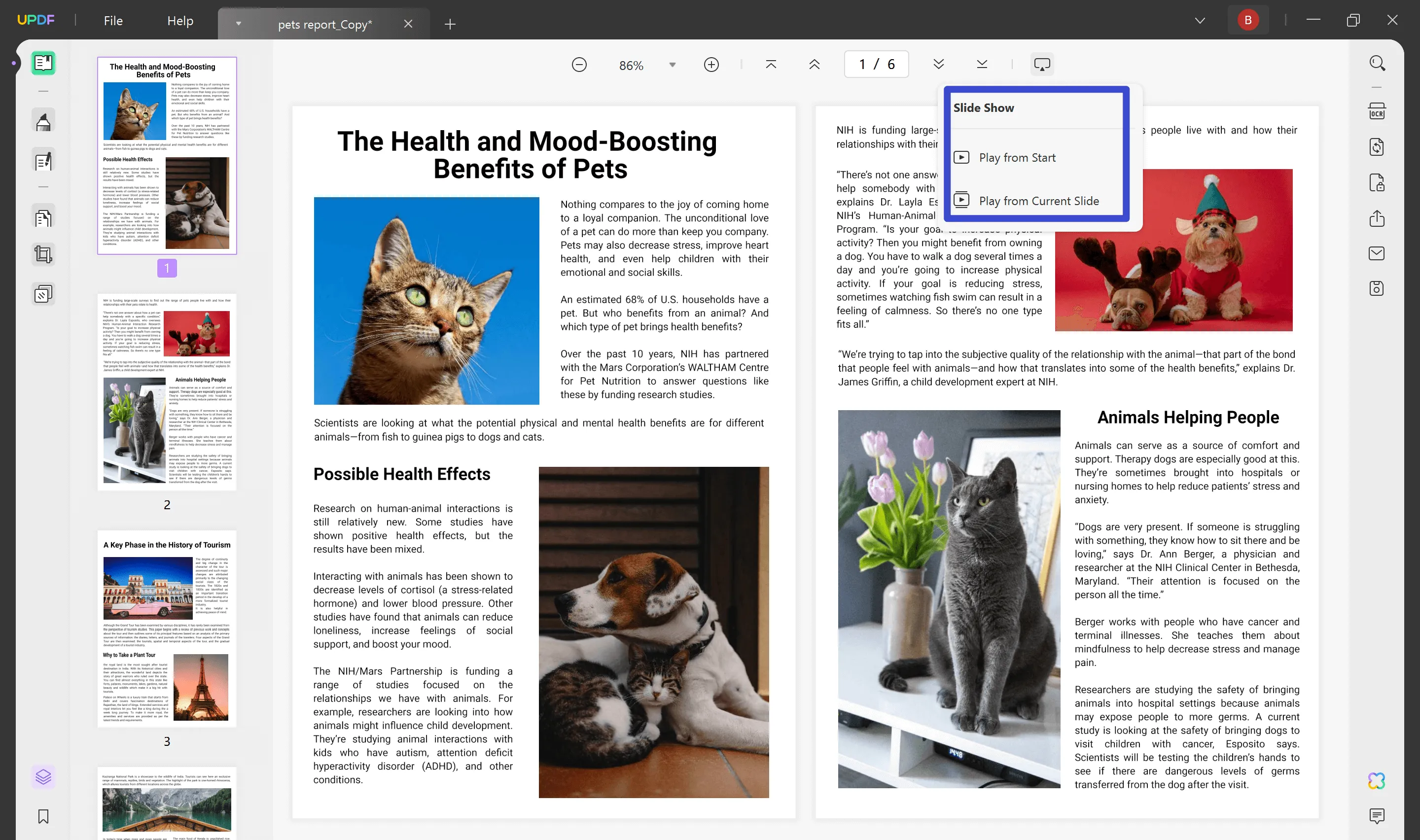Expand the zoom level dropdown
Image resolution: width=1420 pixels, height=840 pixels.
pos(673,64)
